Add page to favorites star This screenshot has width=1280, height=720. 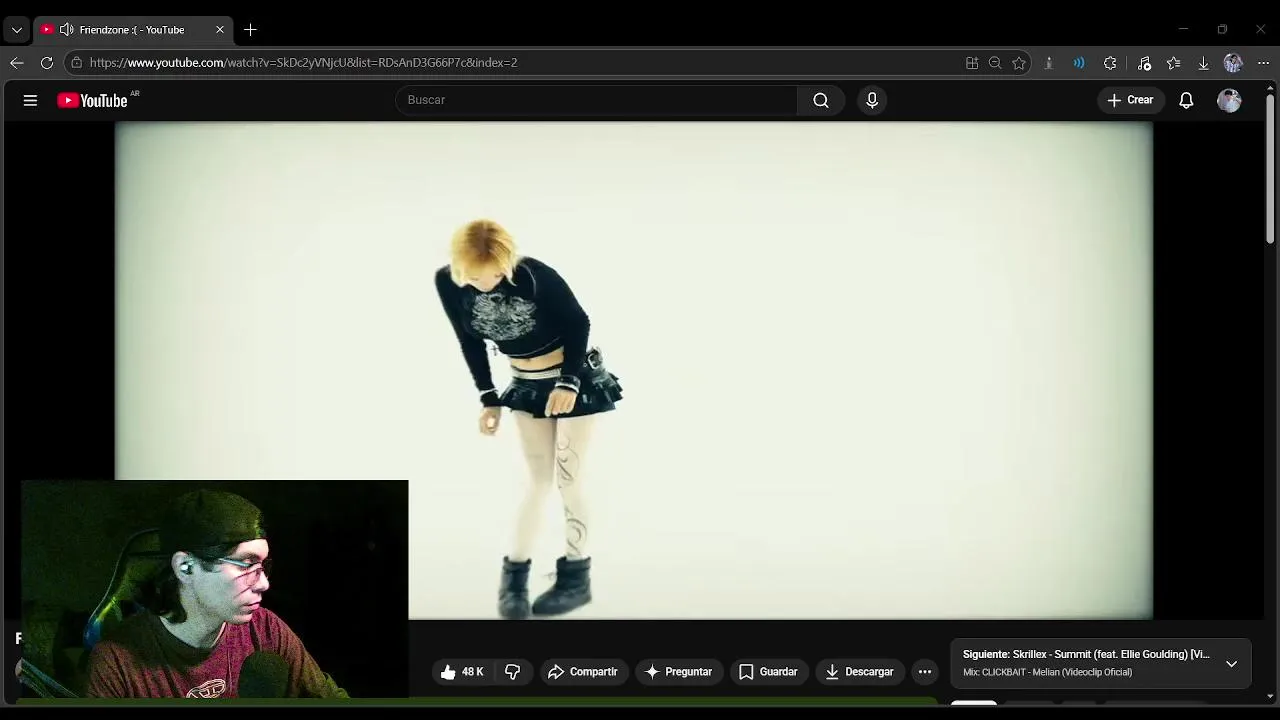[x=1019, y=63]
